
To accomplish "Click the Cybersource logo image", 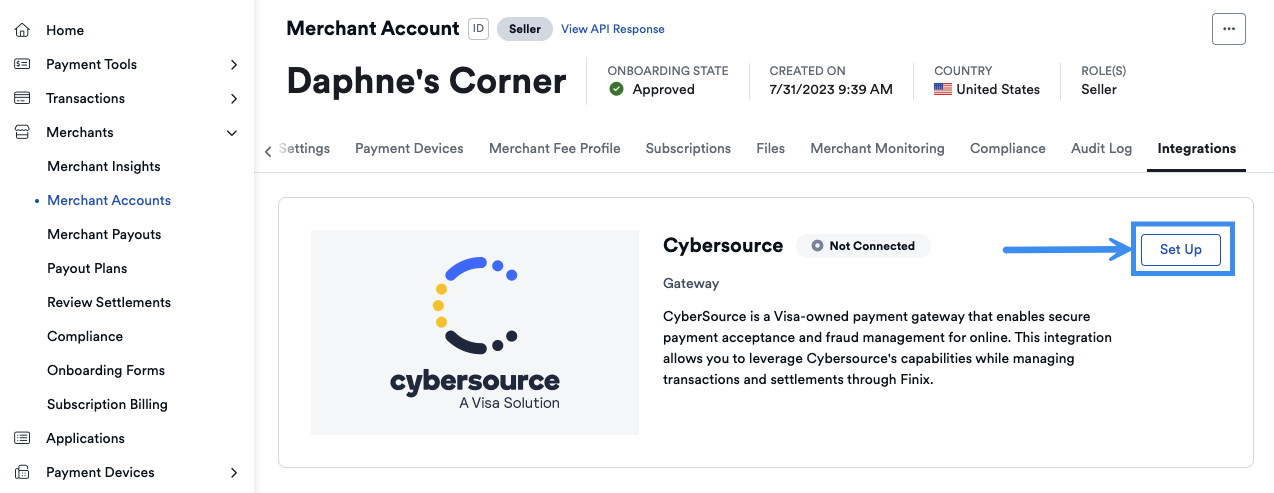I will [475, 332].
